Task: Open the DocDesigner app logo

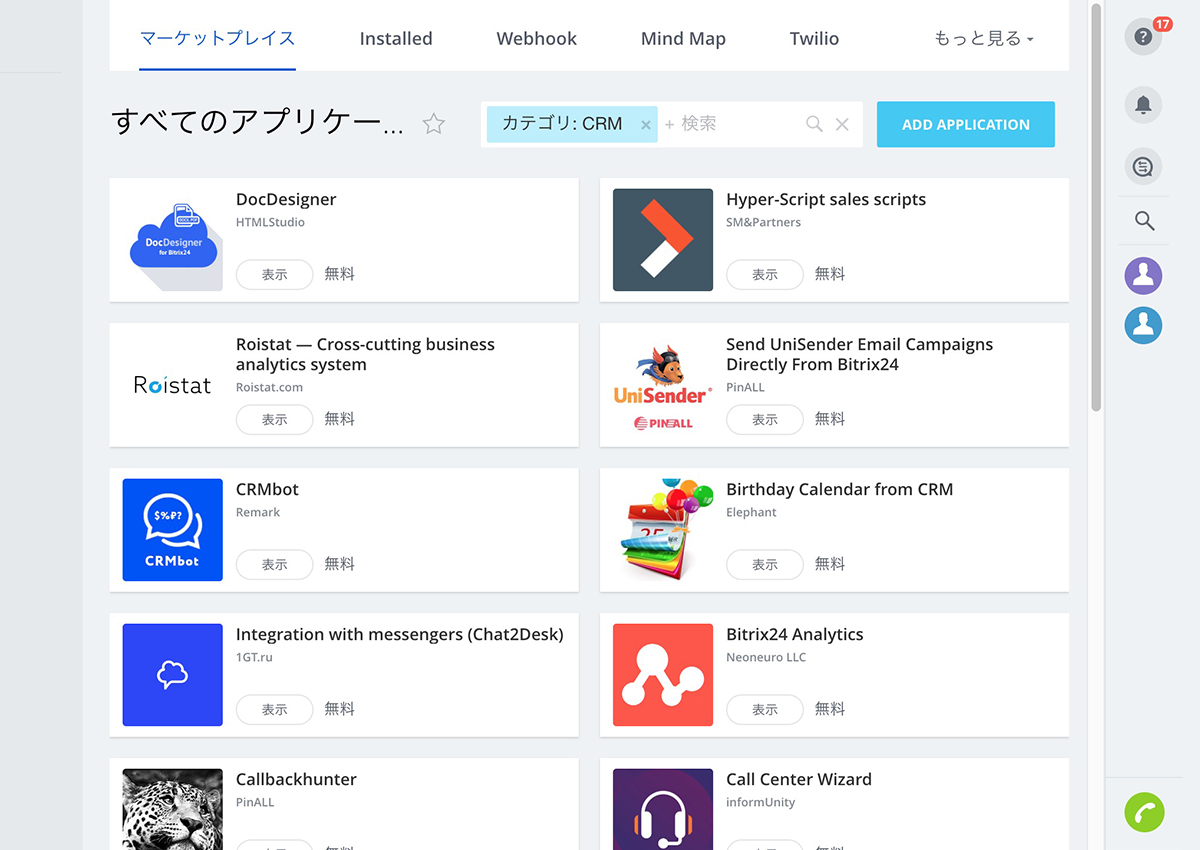Action: [x=173, y=240]
